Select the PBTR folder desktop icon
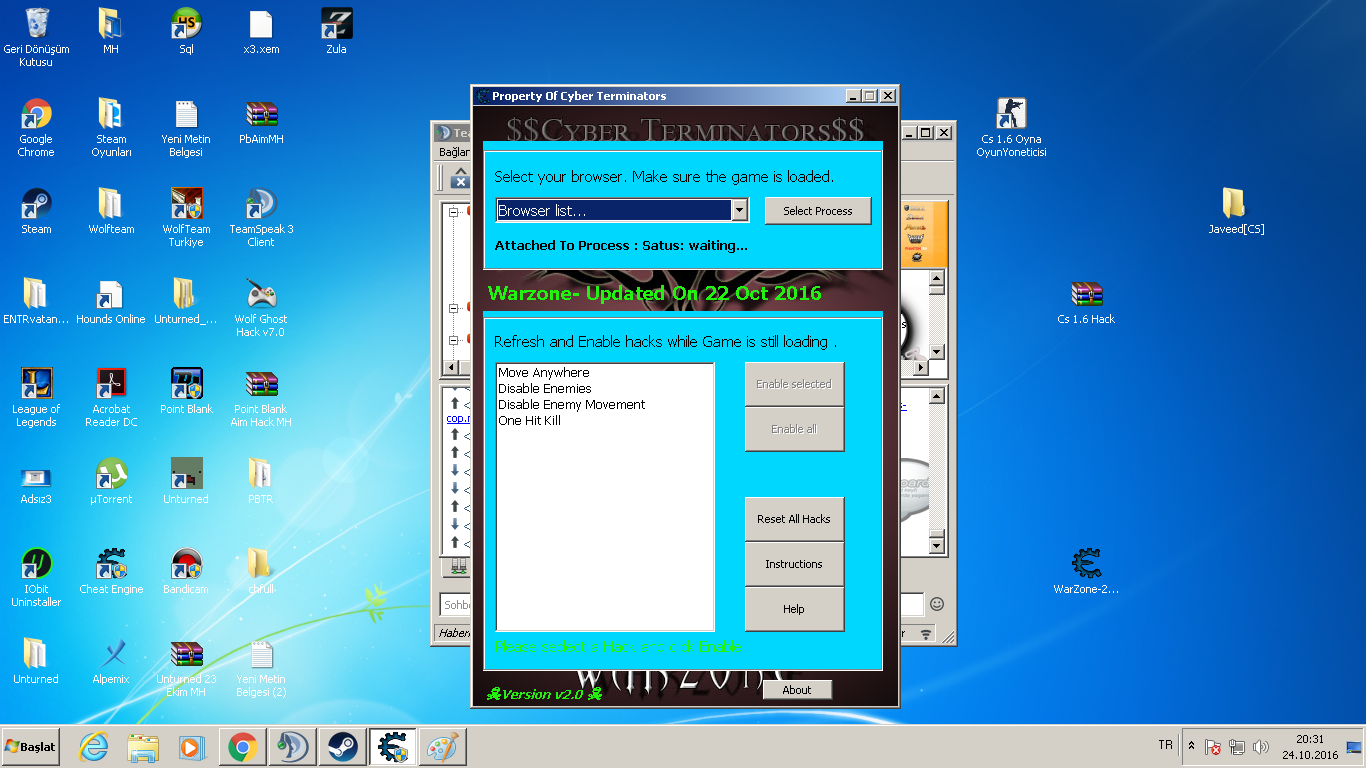Screen dimensions: 1366x768 tap(261, 481)
